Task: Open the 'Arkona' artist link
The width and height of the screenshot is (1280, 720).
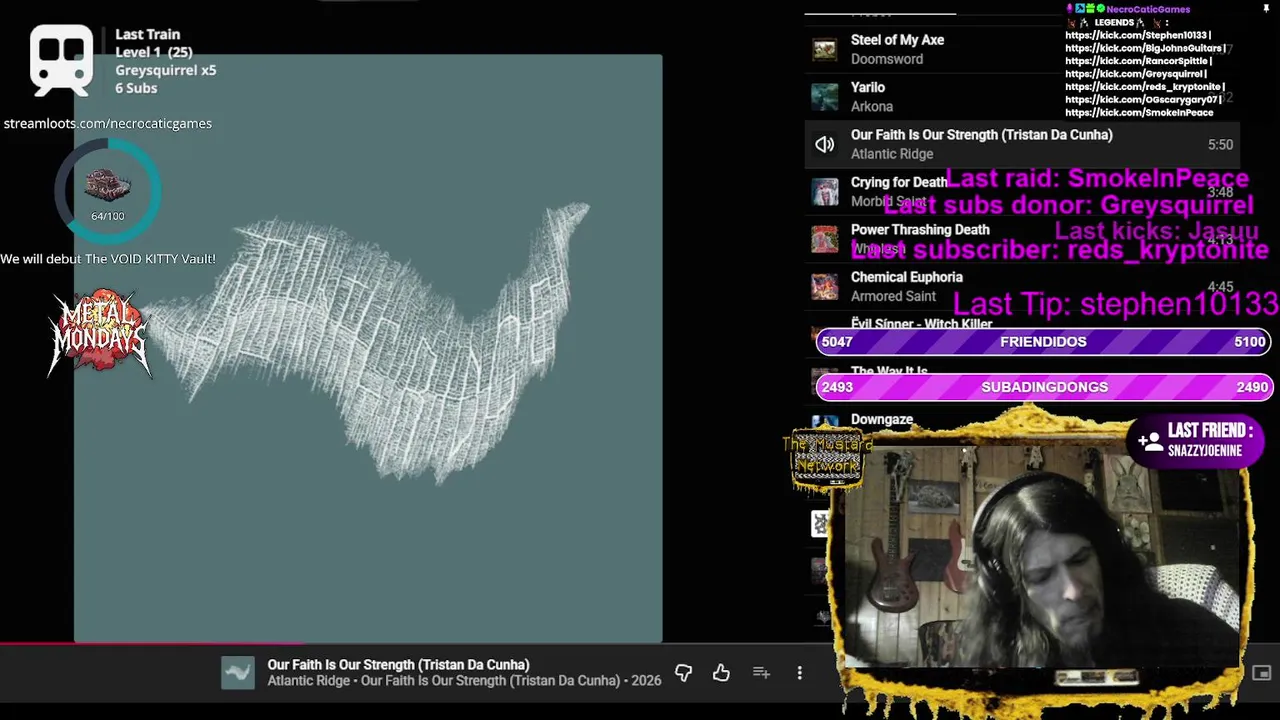Action: (x=872, y=106)
